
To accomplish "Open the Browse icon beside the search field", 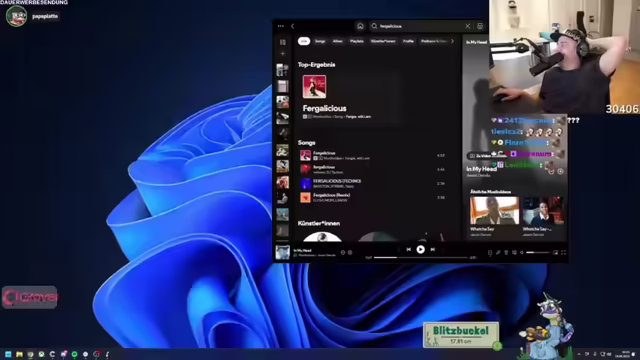I will coord(480,26).
